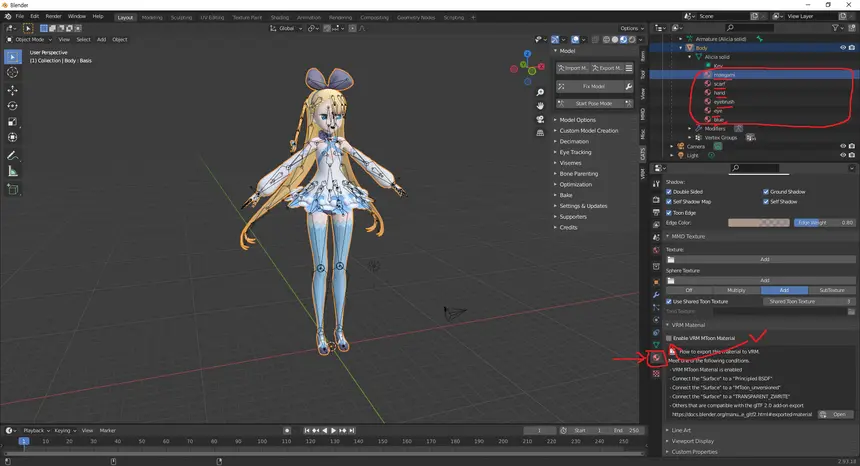The width and height of the screenshot is (860, 466).
Task: Collapse the MMD Texture section
Action: click(x=688, y=236)
